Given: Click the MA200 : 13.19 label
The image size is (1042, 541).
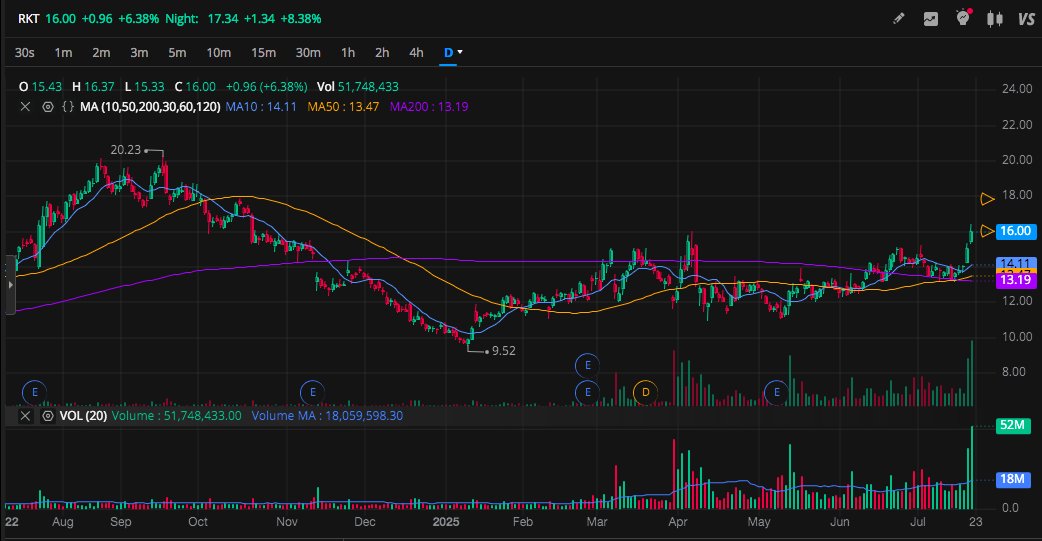Looking at the screenshot, I should [429, 106].
